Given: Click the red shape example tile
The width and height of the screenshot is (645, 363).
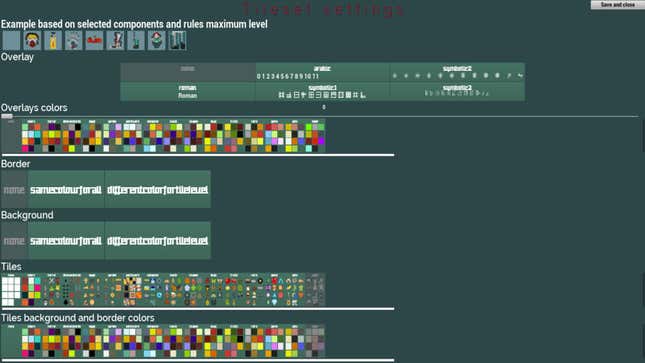Looking at the screenshot, I should [x=94, y=40].
